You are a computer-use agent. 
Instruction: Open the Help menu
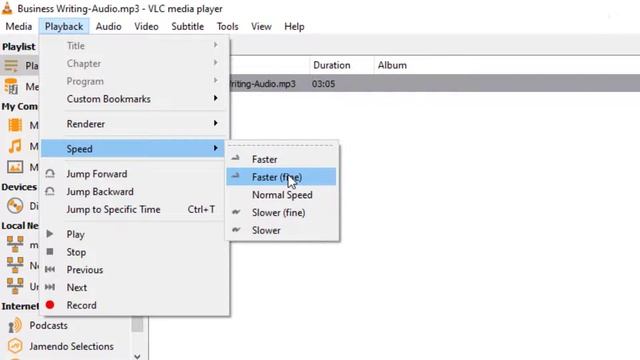click(x=294, y=27)
